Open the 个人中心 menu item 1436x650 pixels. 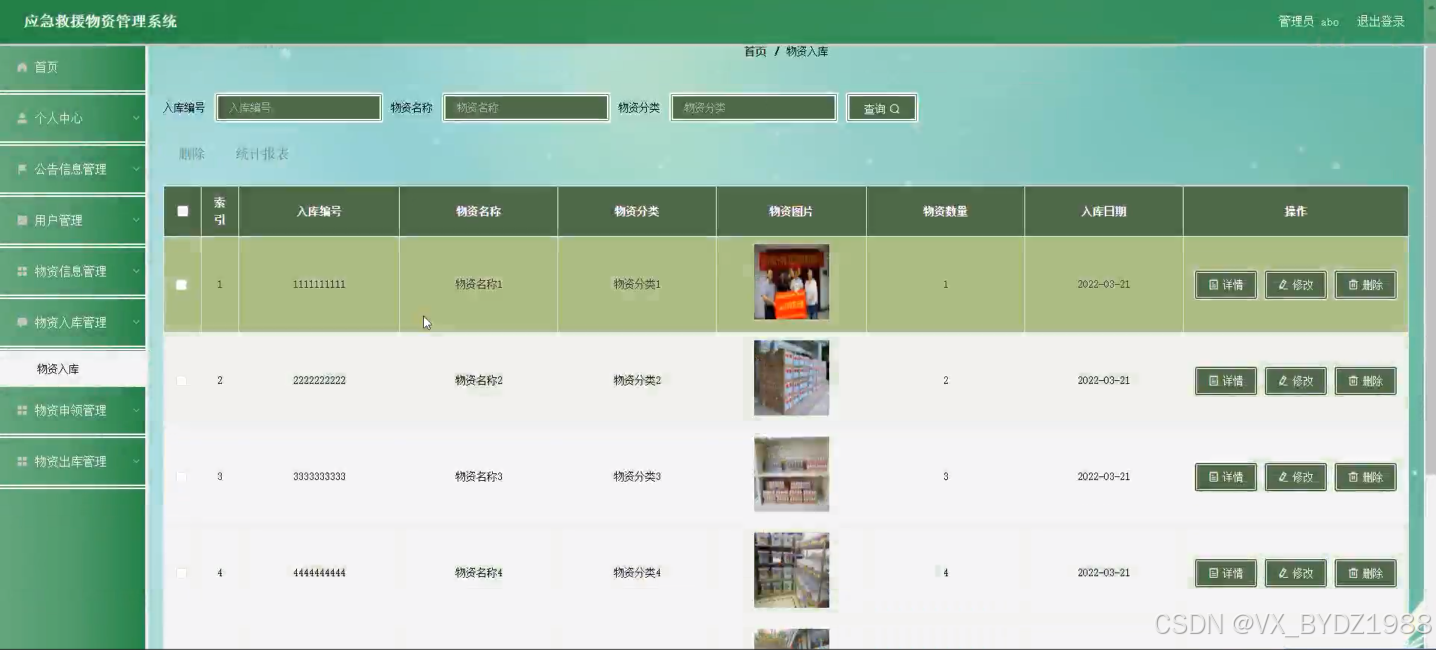(x=73, y=118)
